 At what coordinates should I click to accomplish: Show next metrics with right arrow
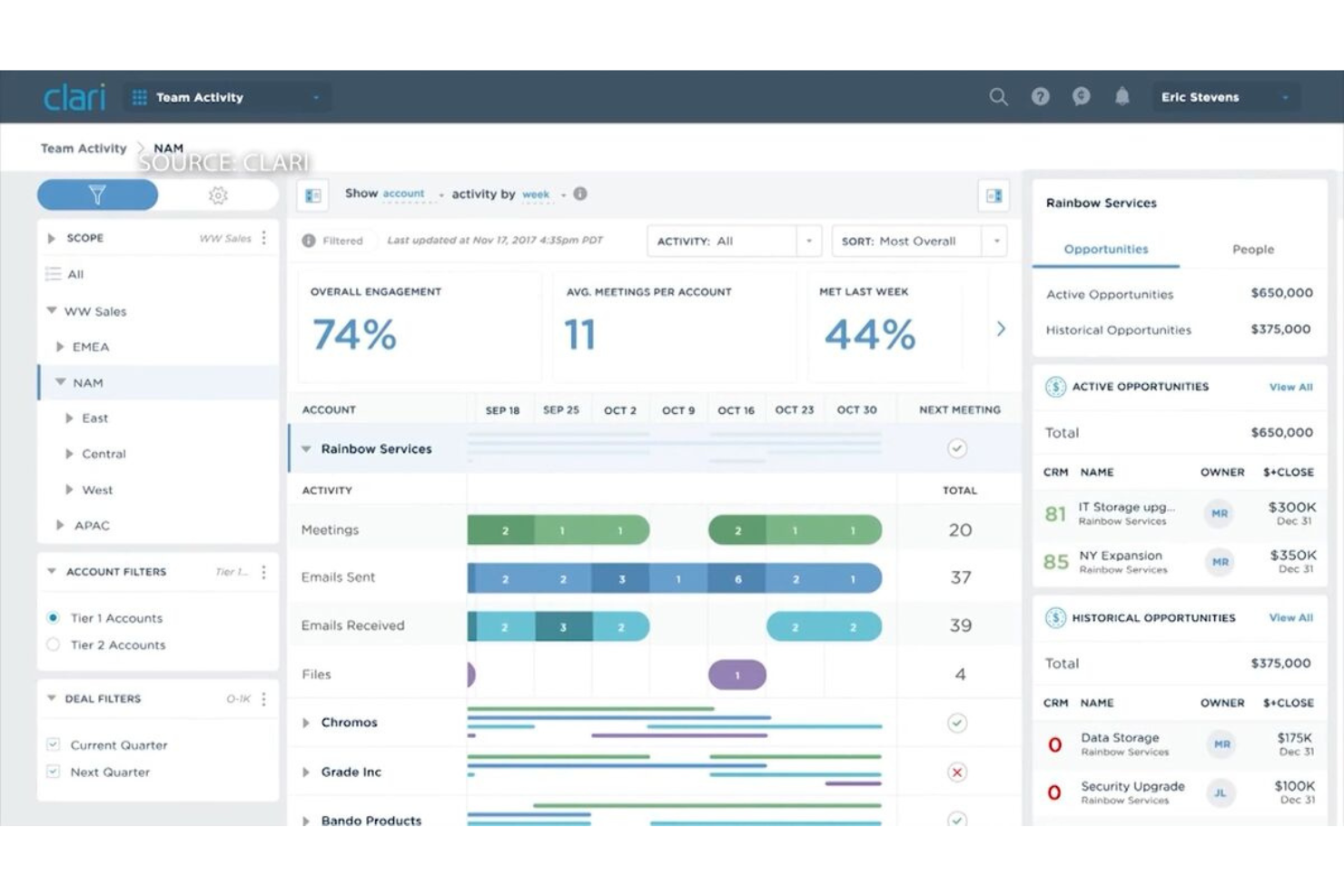click(1001, 329)
